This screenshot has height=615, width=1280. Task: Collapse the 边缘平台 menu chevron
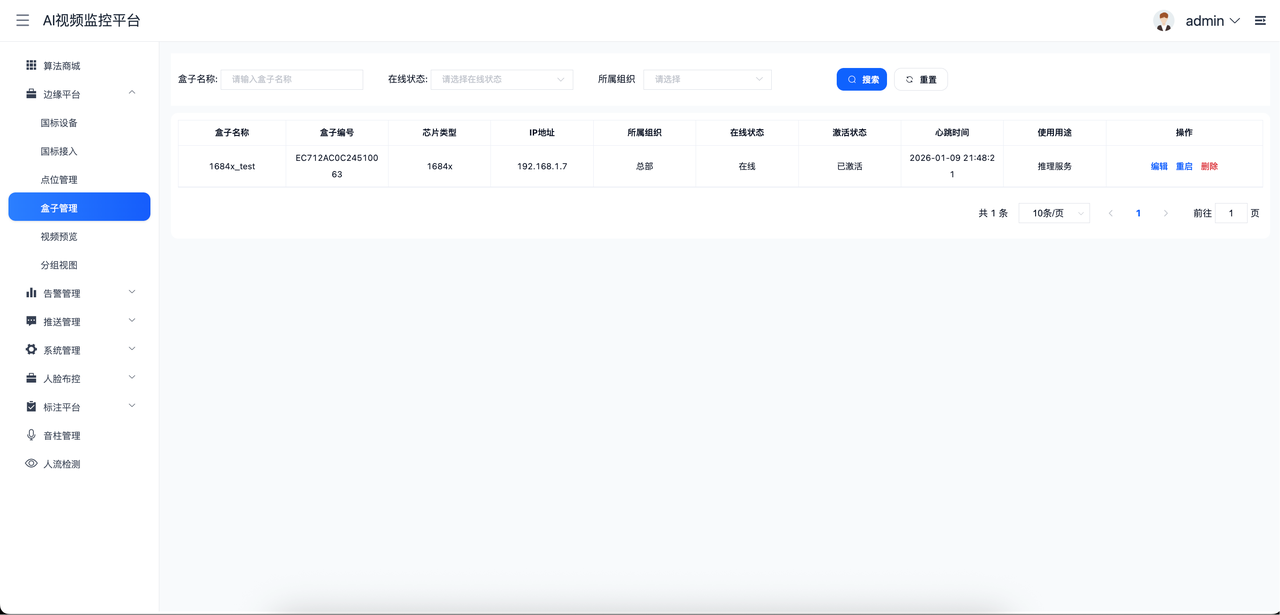[132, 93]
